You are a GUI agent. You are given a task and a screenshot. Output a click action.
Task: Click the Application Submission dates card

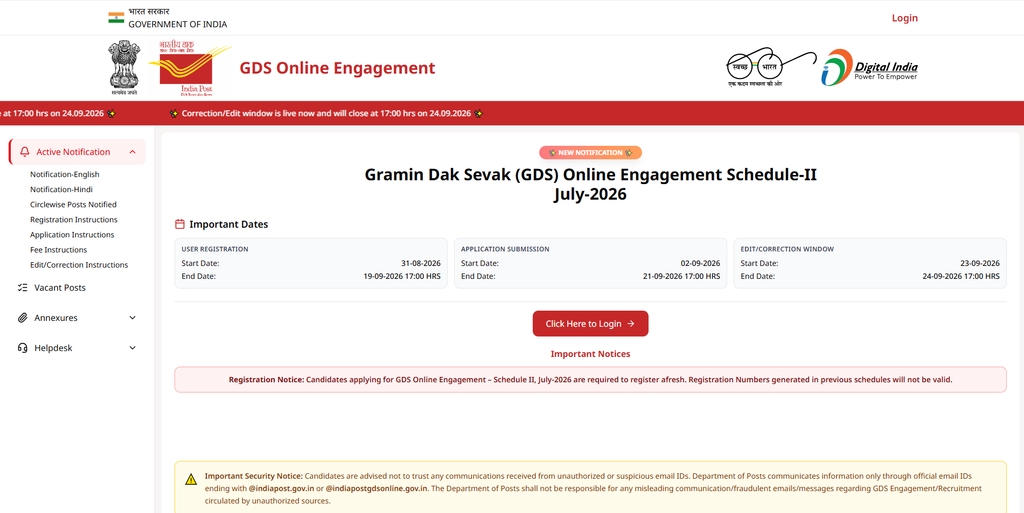(590, 263)
